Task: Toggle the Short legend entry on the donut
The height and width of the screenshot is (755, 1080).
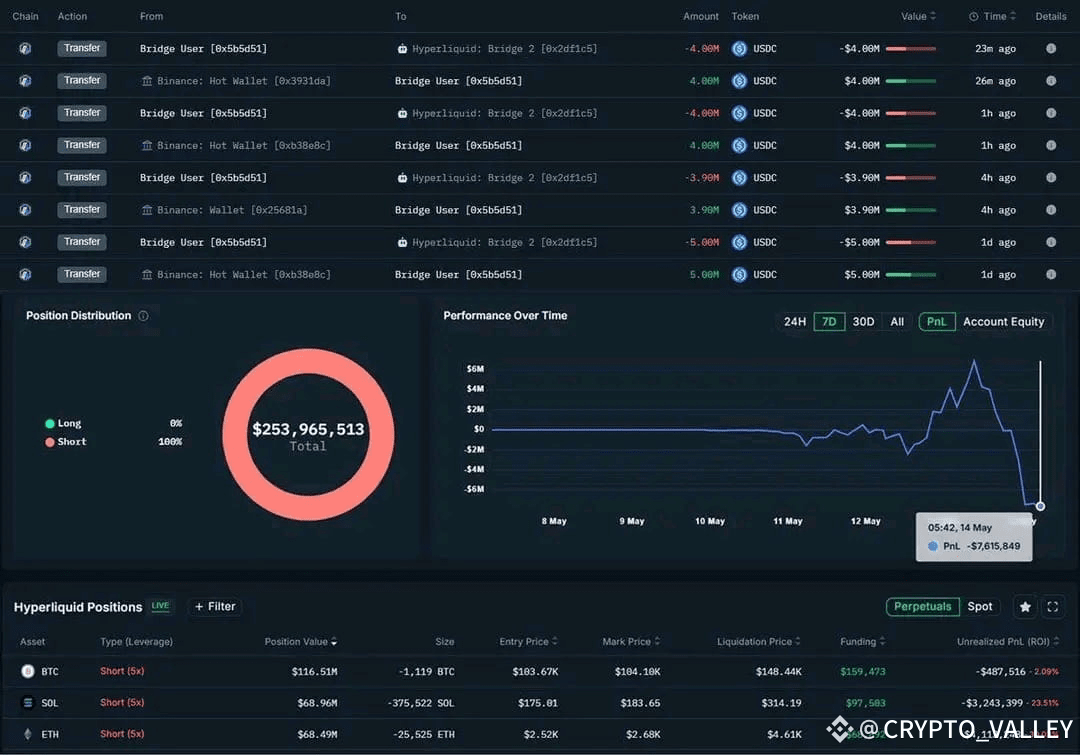Action: coord(64,441)
